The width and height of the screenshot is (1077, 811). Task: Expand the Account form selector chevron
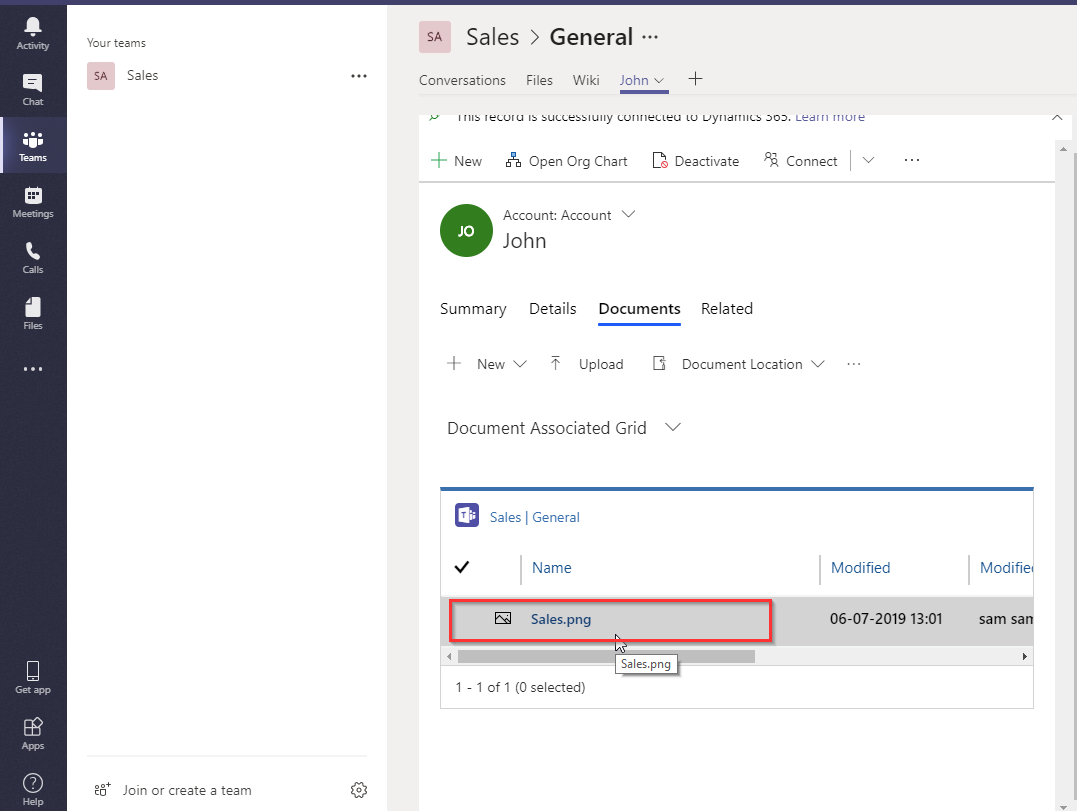click(628, 214)
